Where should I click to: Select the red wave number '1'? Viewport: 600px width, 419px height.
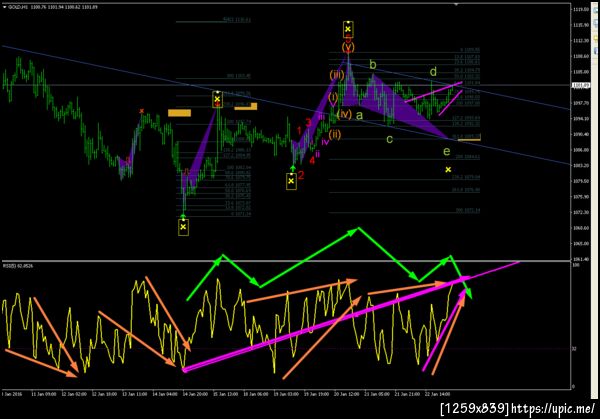coord(299,131)
